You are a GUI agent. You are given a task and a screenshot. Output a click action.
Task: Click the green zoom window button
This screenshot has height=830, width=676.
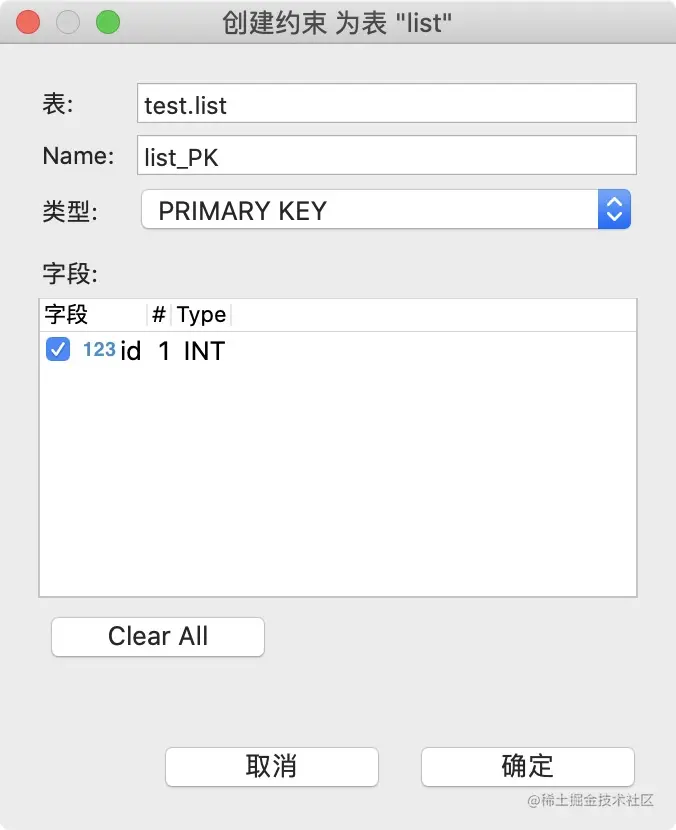click(x=107, y=22)
